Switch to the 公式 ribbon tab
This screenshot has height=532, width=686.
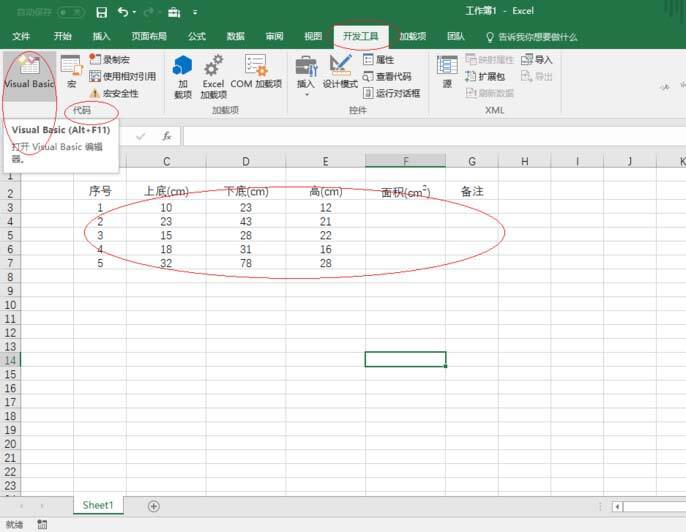click(x=197, y=36)
